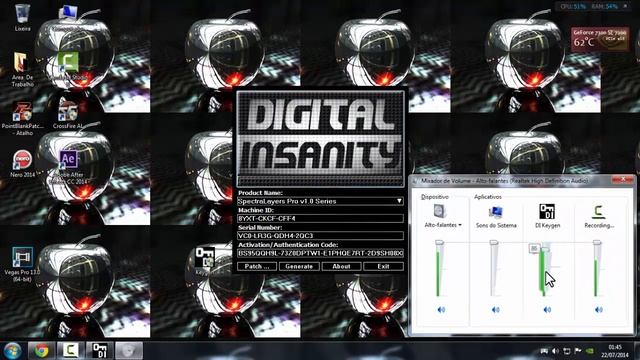Expand the Alto-falantes device dropdown arrow
The height and width of the screenshot is (360, 640).
(460, 225)
